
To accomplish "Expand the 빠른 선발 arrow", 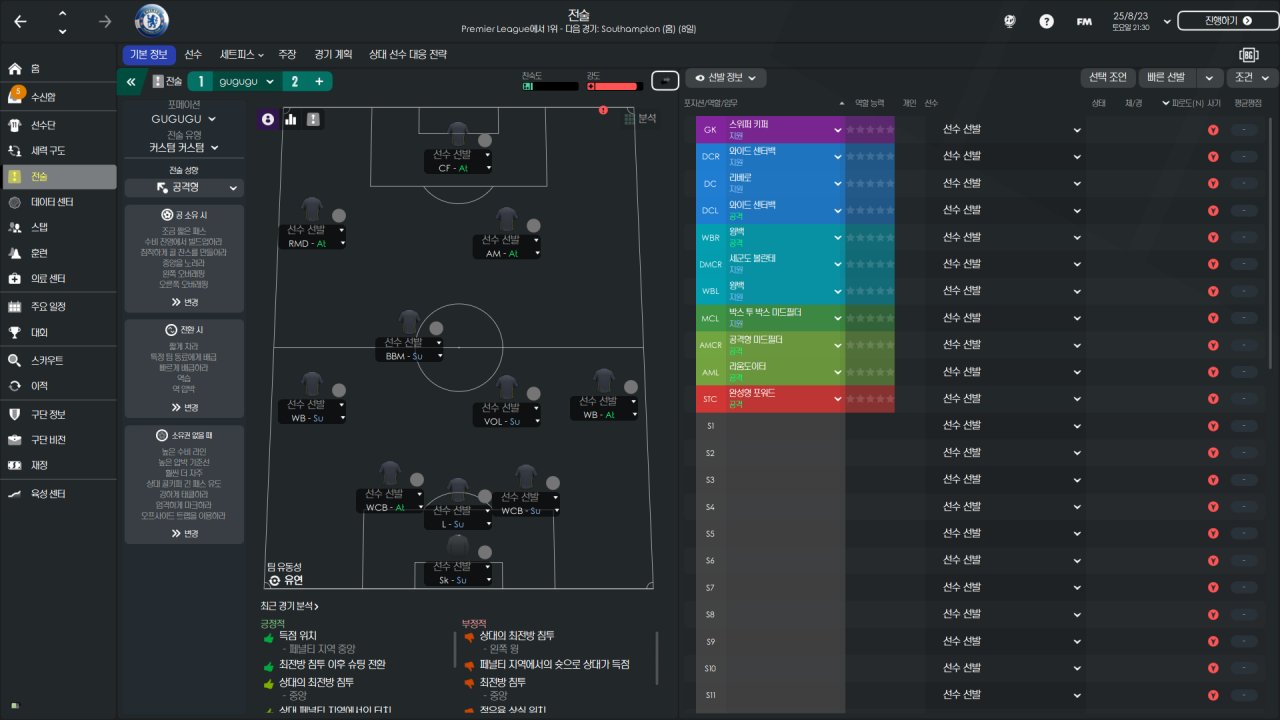I will 1210,78.
